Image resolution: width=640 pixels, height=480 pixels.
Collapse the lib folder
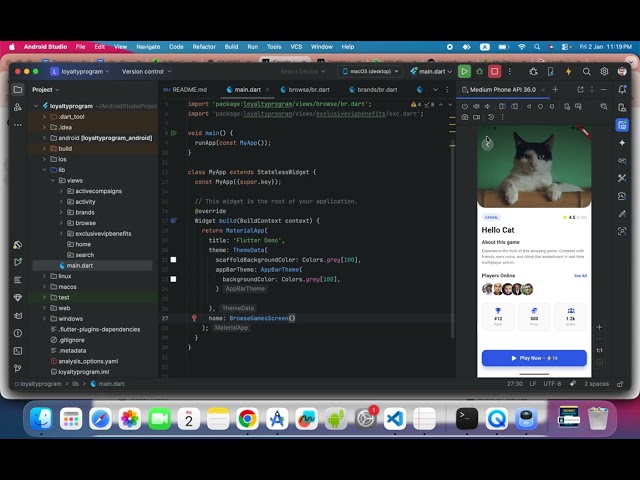click(44, 170)
